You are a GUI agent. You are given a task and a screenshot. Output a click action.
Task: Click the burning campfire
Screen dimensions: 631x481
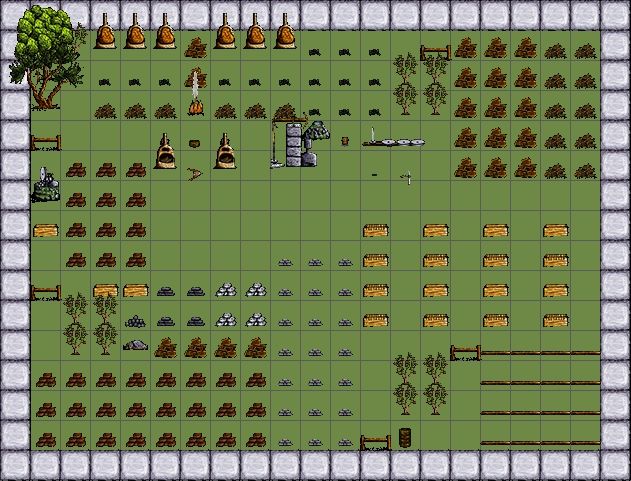[x=196, y=107]
